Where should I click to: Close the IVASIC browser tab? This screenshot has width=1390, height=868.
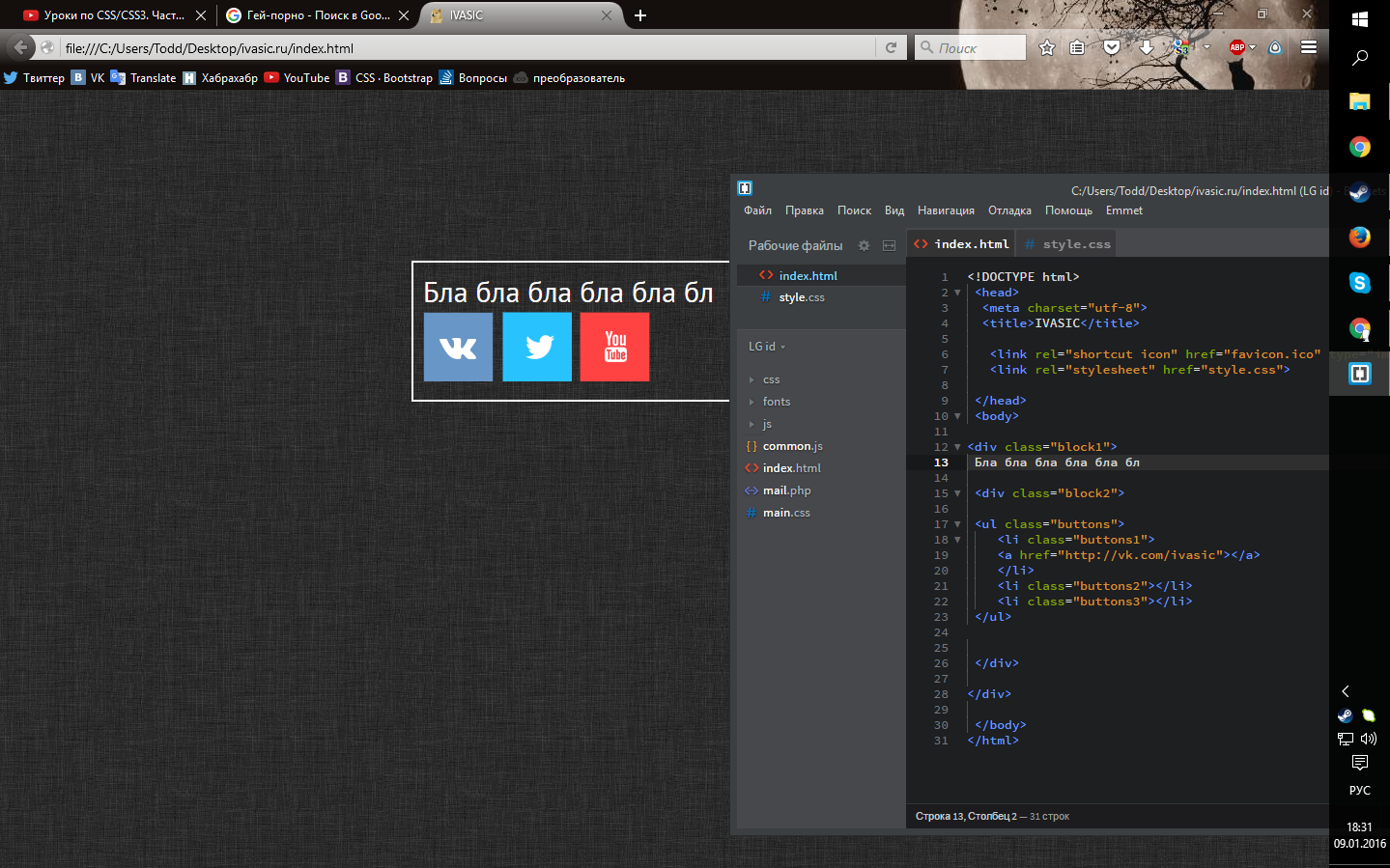click(x=607, y=15)
